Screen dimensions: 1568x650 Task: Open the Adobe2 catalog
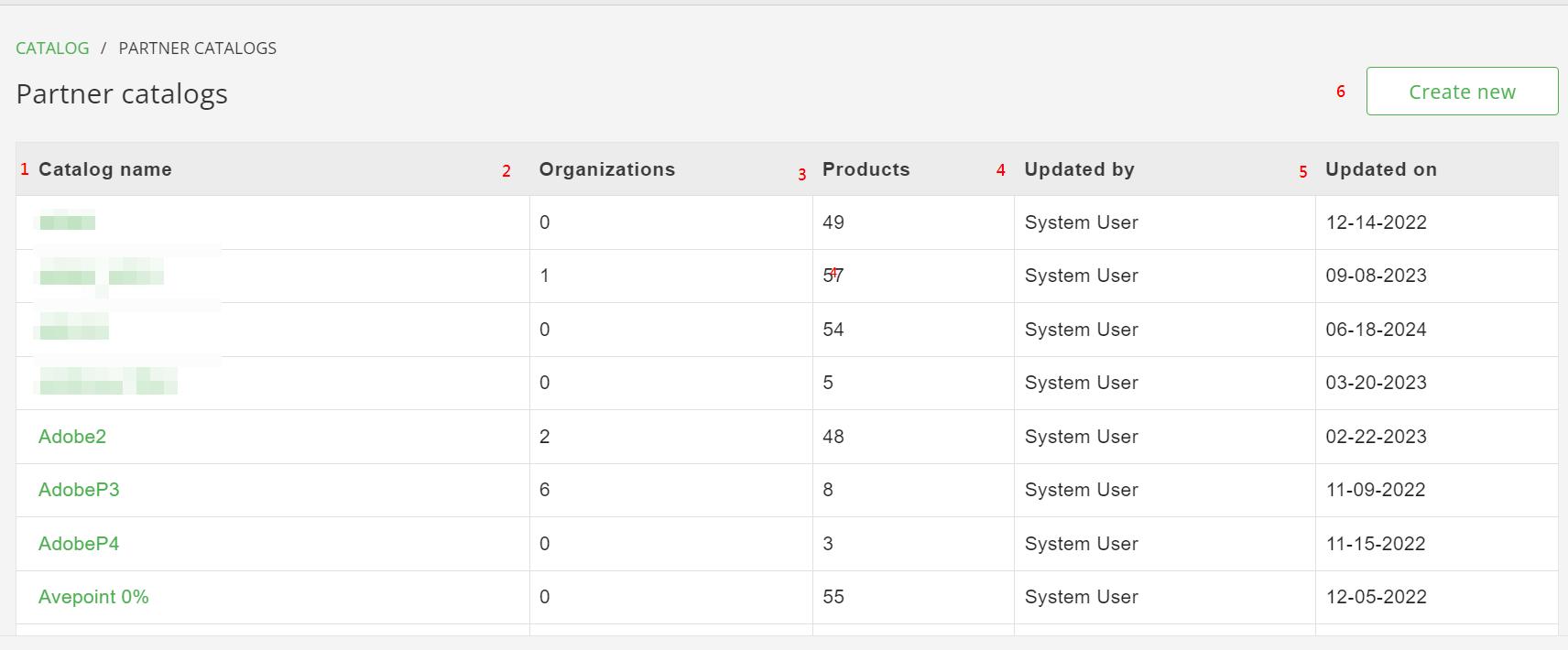pos(72,437)
